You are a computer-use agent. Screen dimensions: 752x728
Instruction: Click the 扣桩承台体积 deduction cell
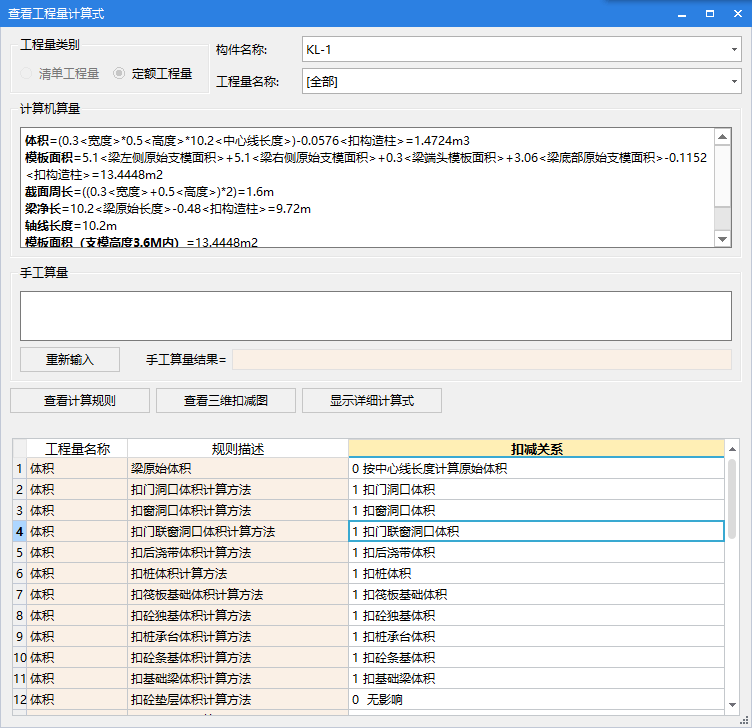click(x=536, y=636)
